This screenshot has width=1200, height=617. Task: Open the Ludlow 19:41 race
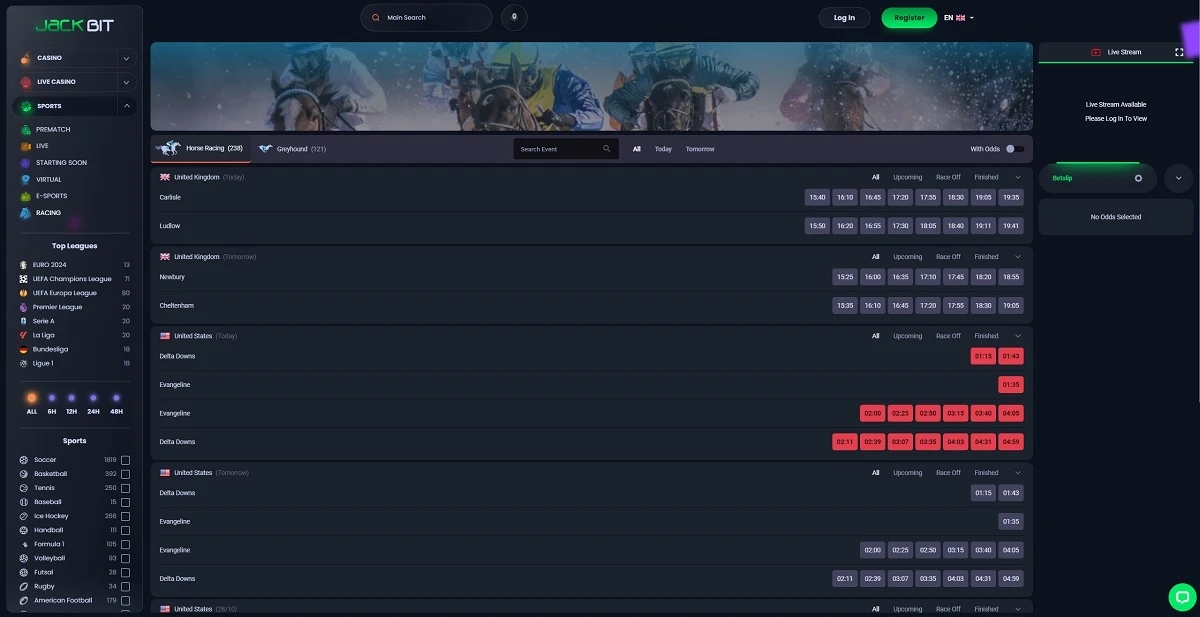click(1011, 226)
